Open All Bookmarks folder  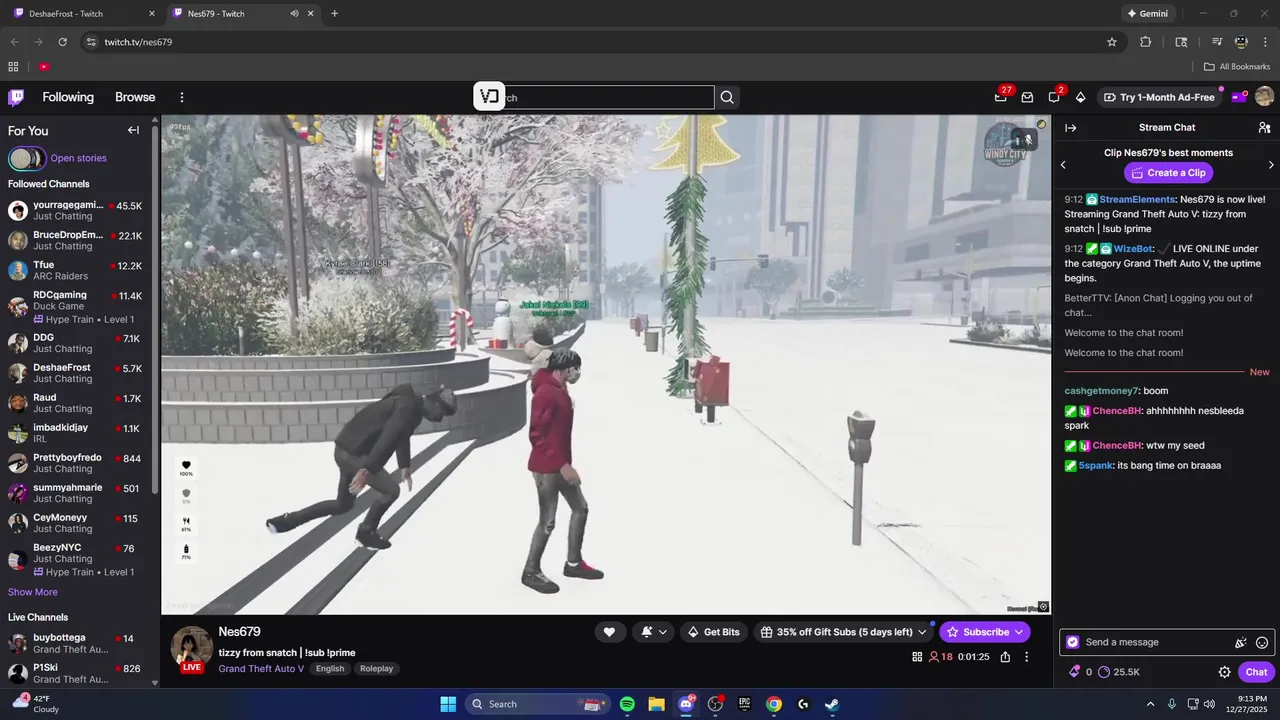click(1237, 67)
